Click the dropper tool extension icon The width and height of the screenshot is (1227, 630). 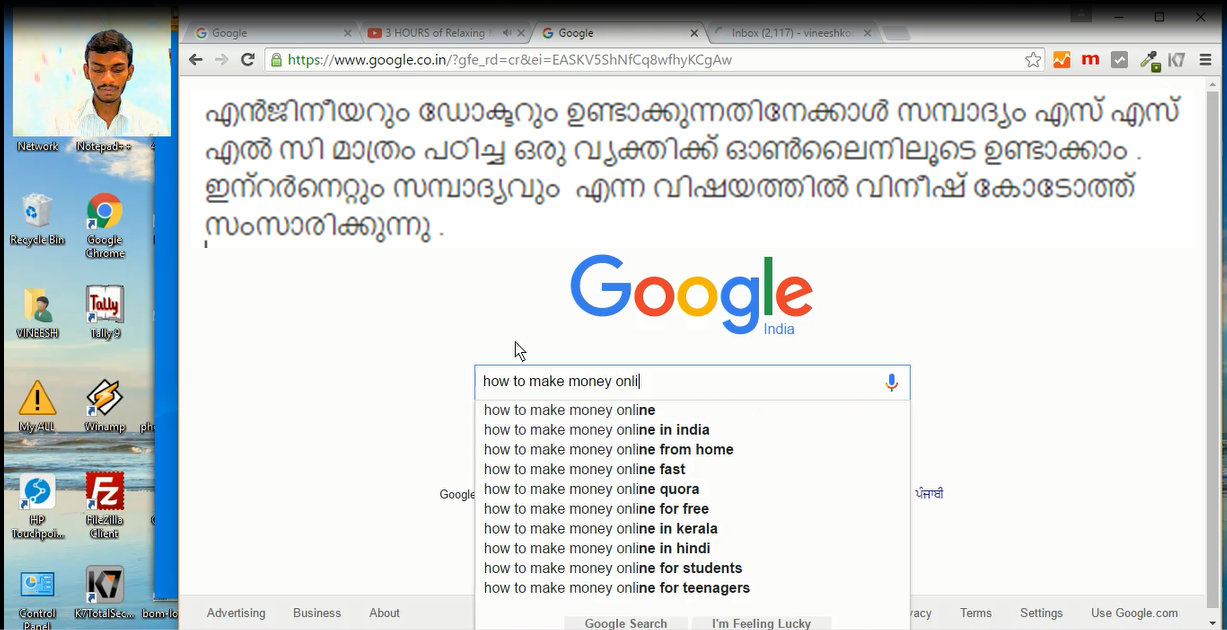(1150, 61)
